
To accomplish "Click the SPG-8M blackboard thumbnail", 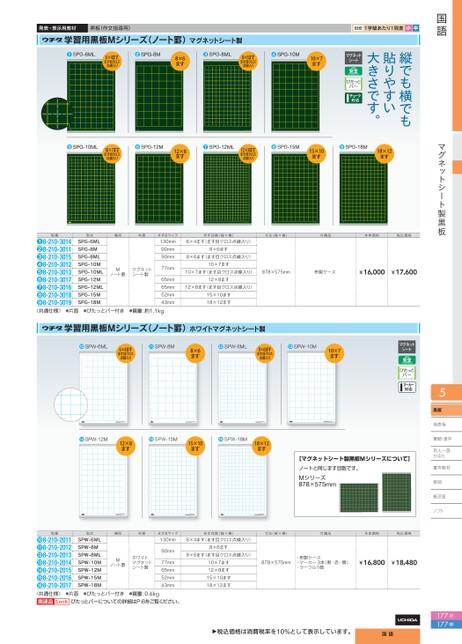I will click(x=159, y=96).
